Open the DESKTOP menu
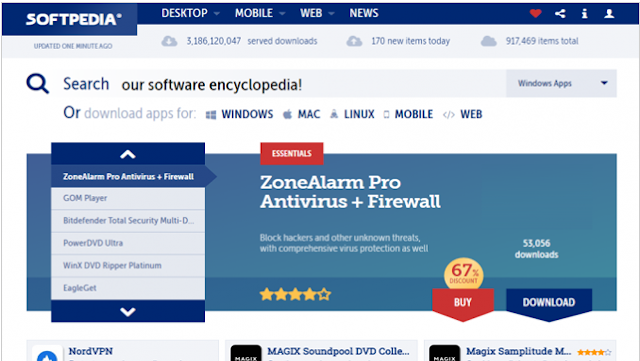The width and height of the screenshot is (640, 361). pyautogui.click(x=184, y=13)
